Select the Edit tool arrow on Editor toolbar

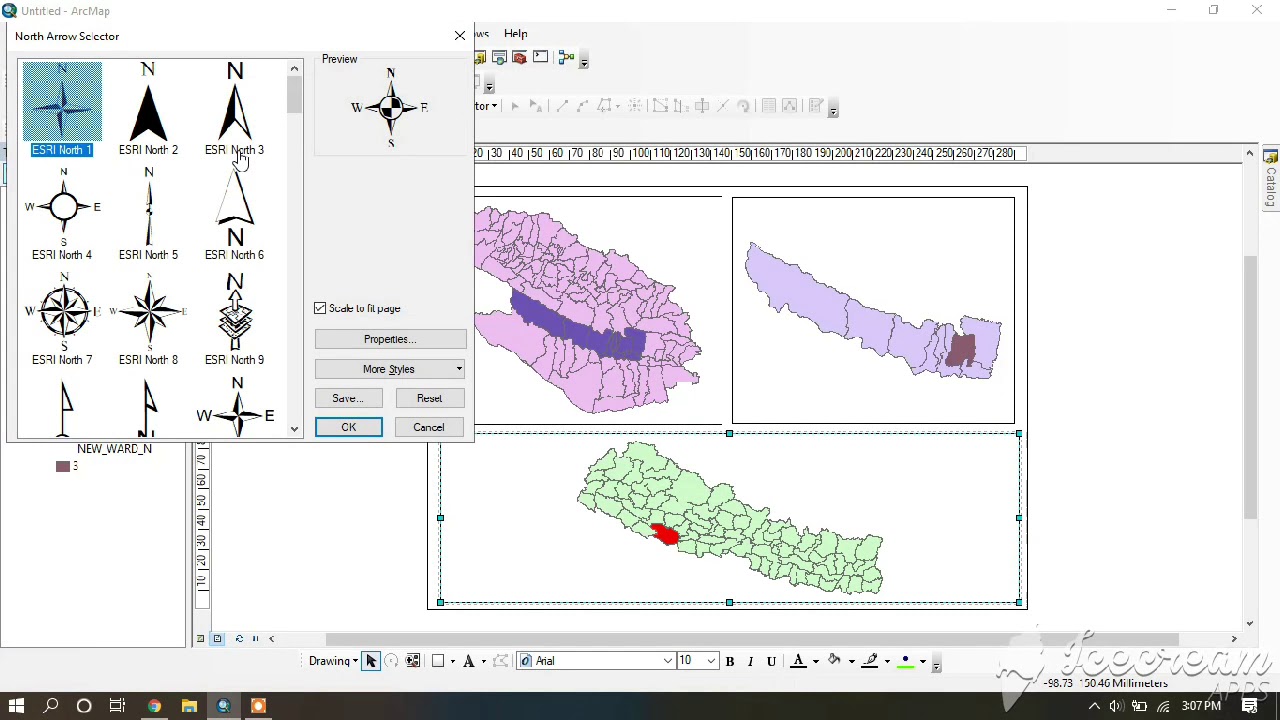(514, 106)
